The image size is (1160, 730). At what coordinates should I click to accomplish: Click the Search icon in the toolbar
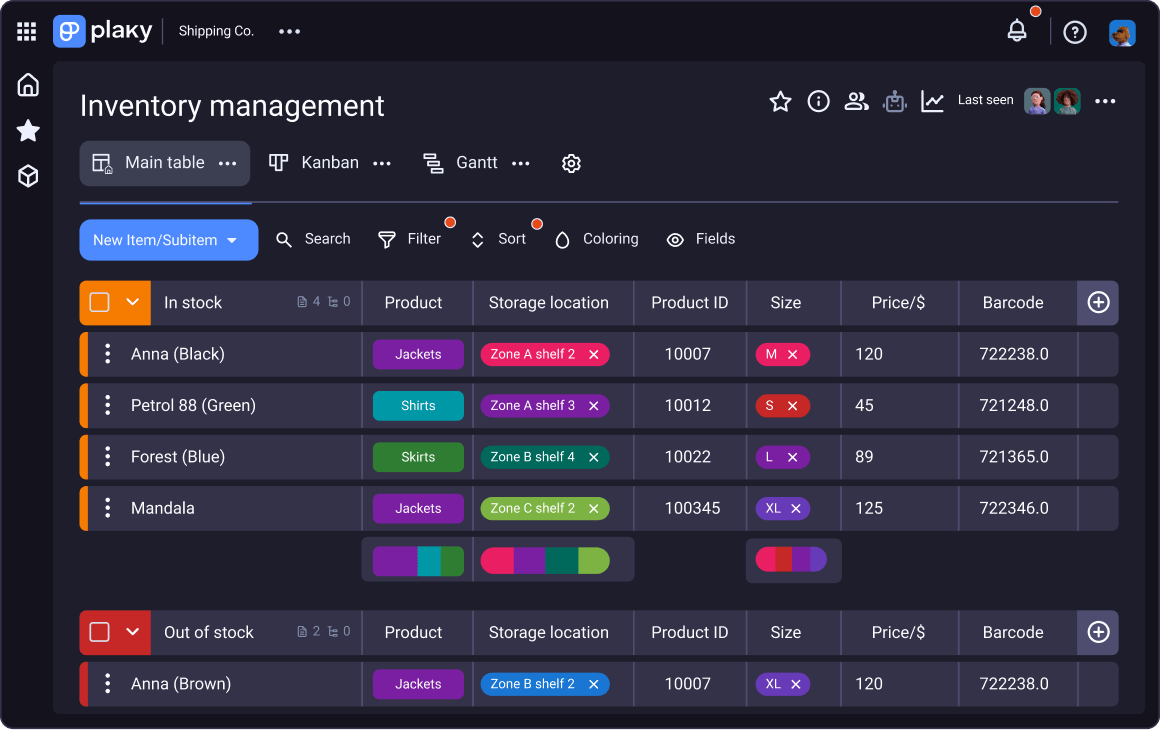click(x=282, y=239)
